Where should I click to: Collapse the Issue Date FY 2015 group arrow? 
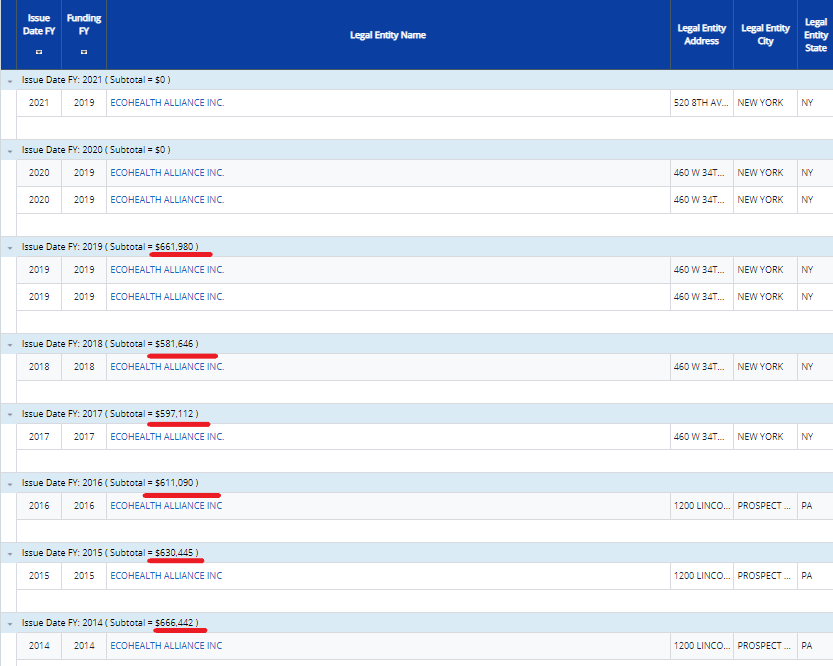click(10, 554)
